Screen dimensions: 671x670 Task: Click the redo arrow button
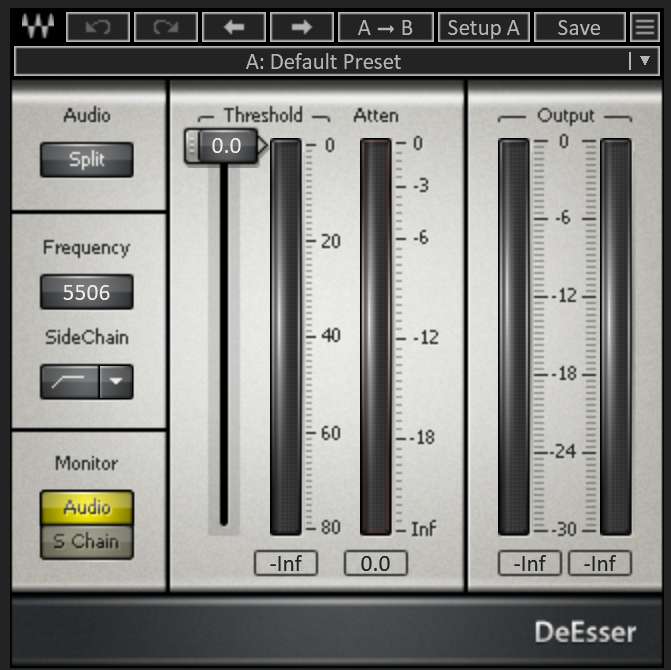(x=166, y=27)
